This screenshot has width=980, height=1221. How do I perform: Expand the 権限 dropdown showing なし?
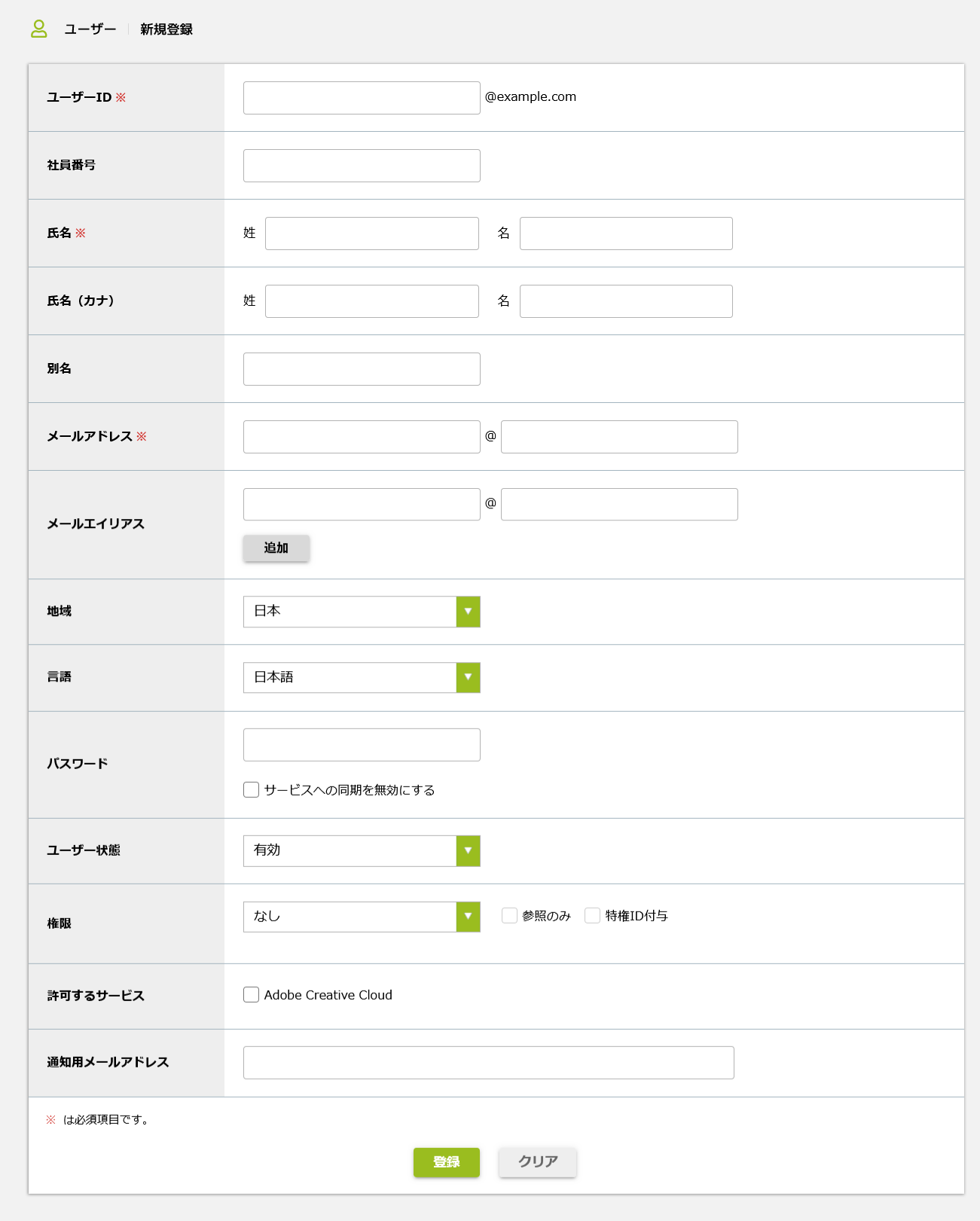pyautogui.click(x=362, y=917)
